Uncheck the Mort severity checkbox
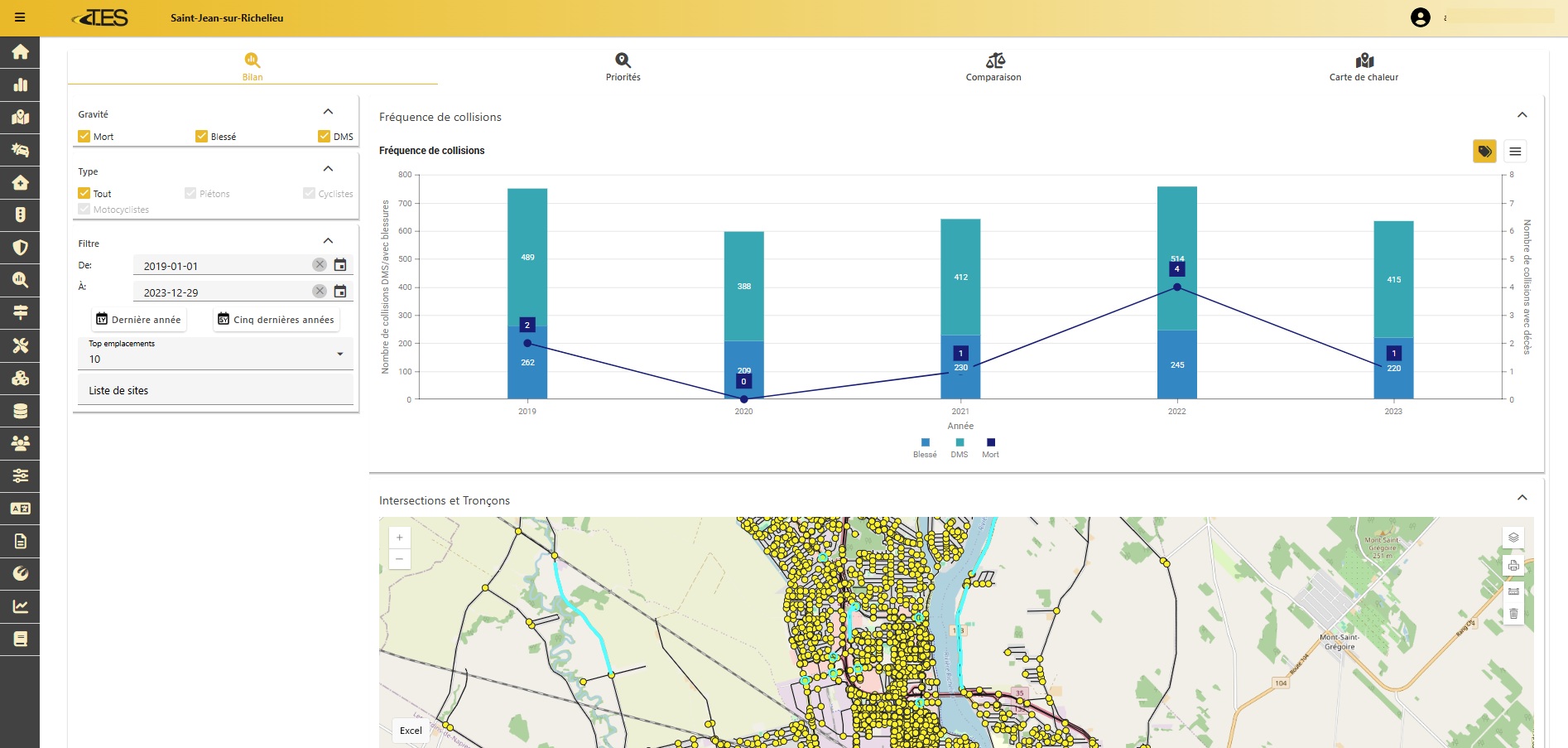 pos(84,137)
